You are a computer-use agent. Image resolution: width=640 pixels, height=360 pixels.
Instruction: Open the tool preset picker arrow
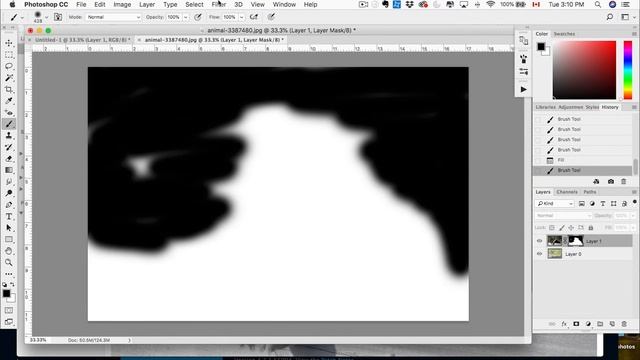[x=22, y=17]
